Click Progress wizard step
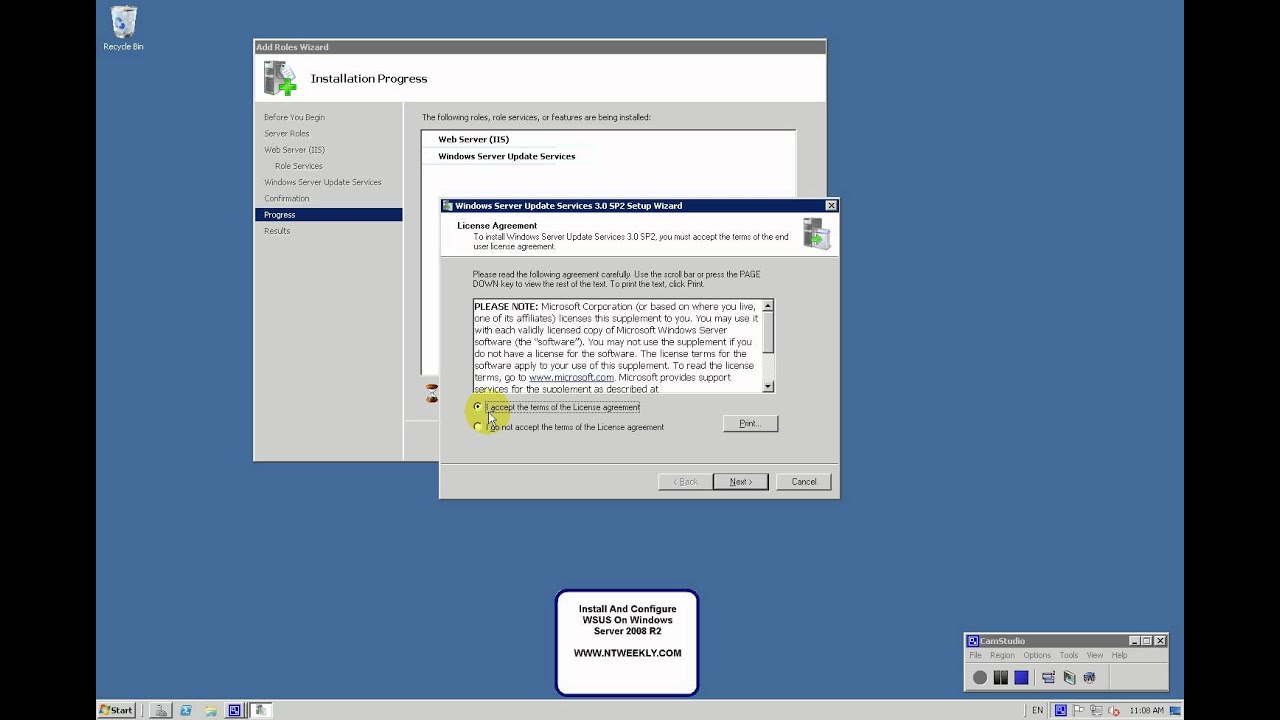Image resolution: width=1280 pixels, height=720 pixels. click(x=328, y=215)
